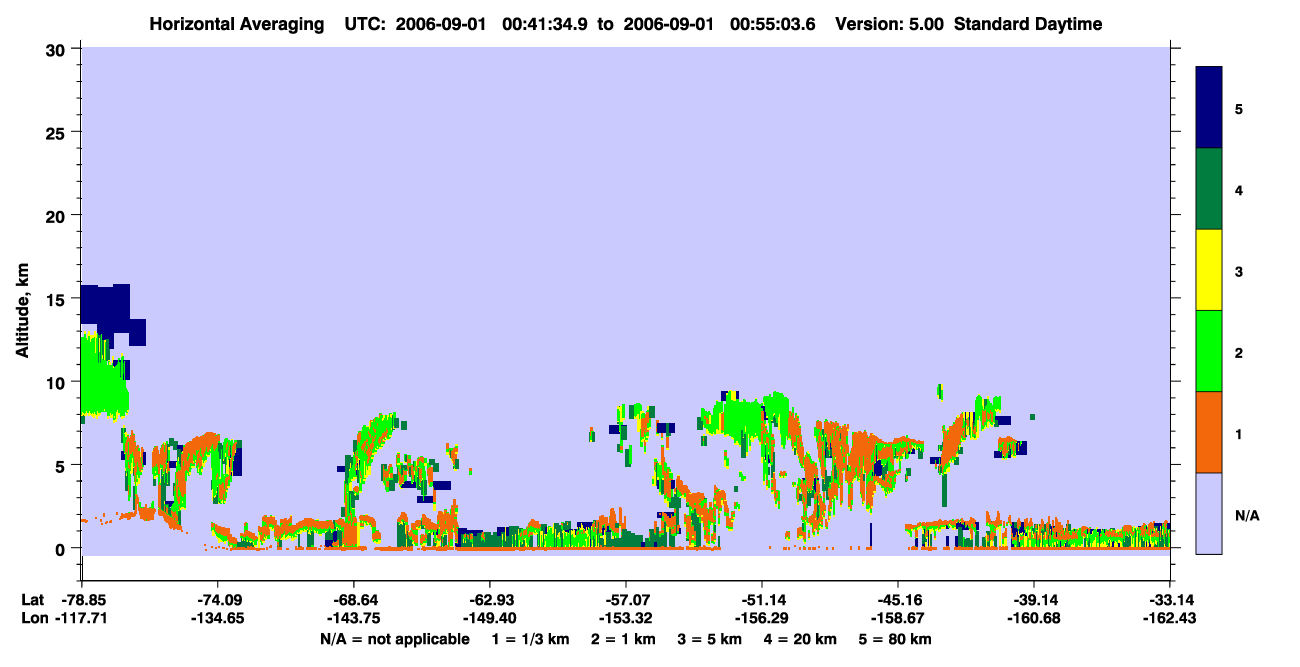1300x667 pixels.
Task: Click the 'Lat' row label
Action: [x=32, y=600]
